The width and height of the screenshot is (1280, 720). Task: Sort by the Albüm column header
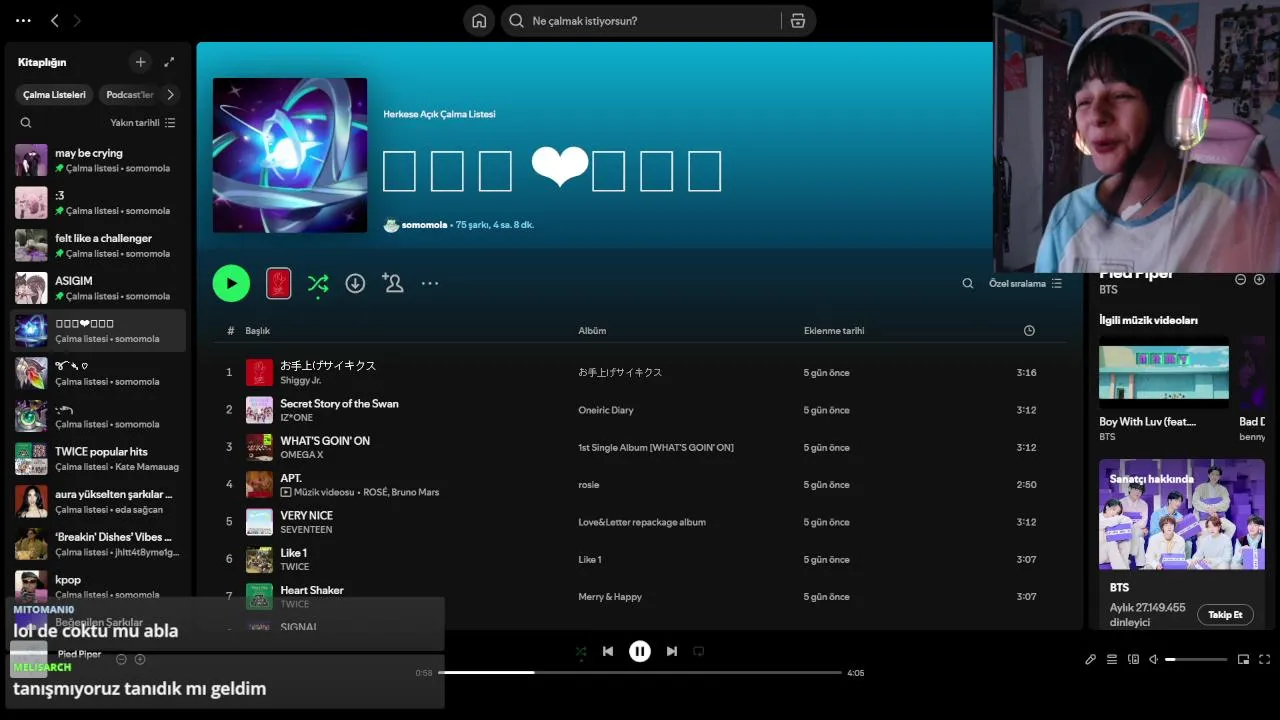(592, 331)
